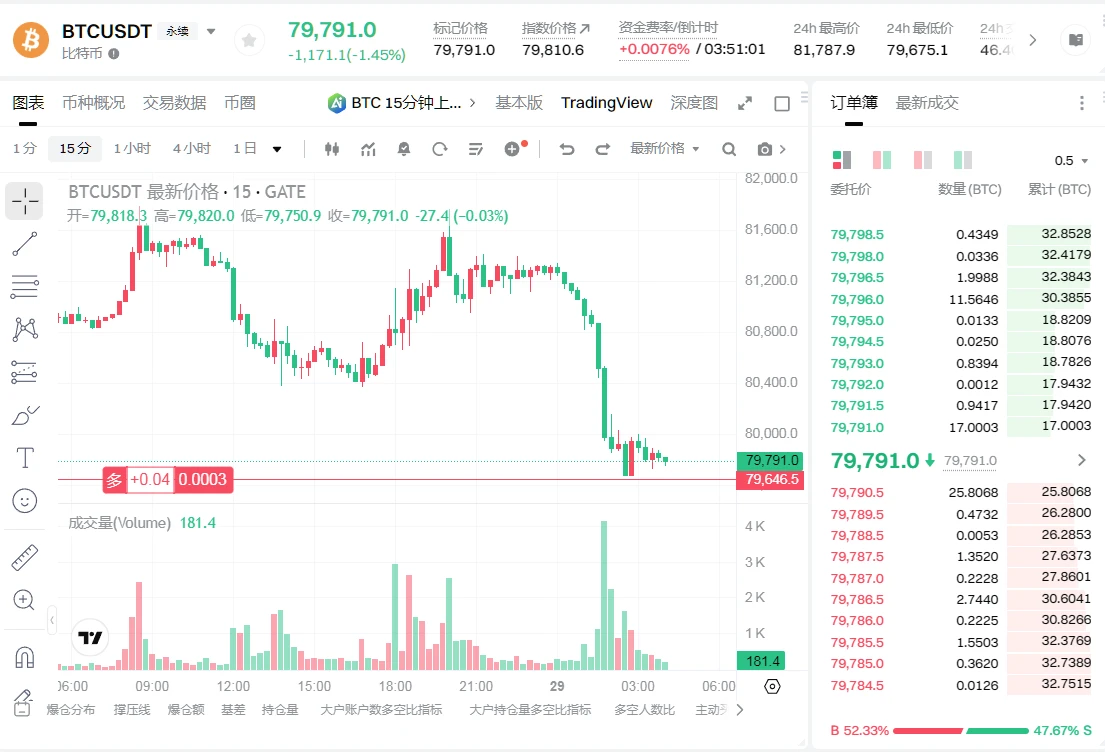The width and height of the screenshot is (1105, 752).
Task: Toggle BTCUSDT favorite star
Action: [x=249, y=41]
